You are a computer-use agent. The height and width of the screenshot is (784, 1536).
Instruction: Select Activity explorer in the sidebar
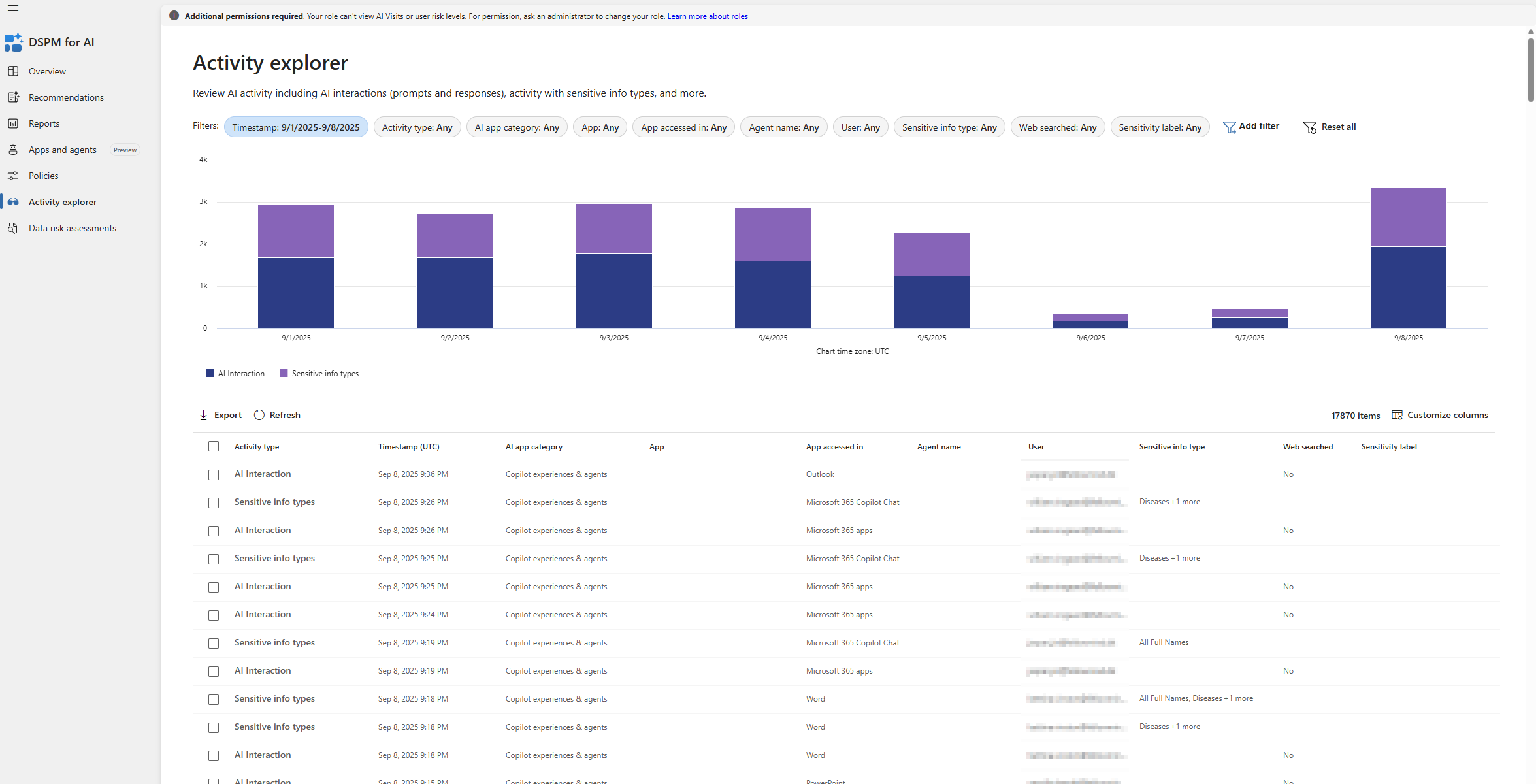63,202
